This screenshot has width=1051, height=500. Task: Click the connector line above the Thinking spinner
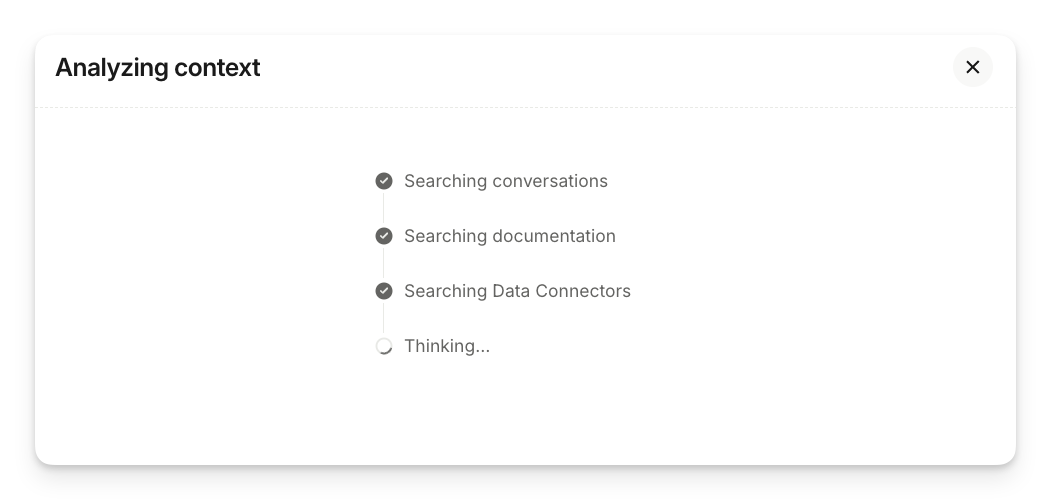384,318
